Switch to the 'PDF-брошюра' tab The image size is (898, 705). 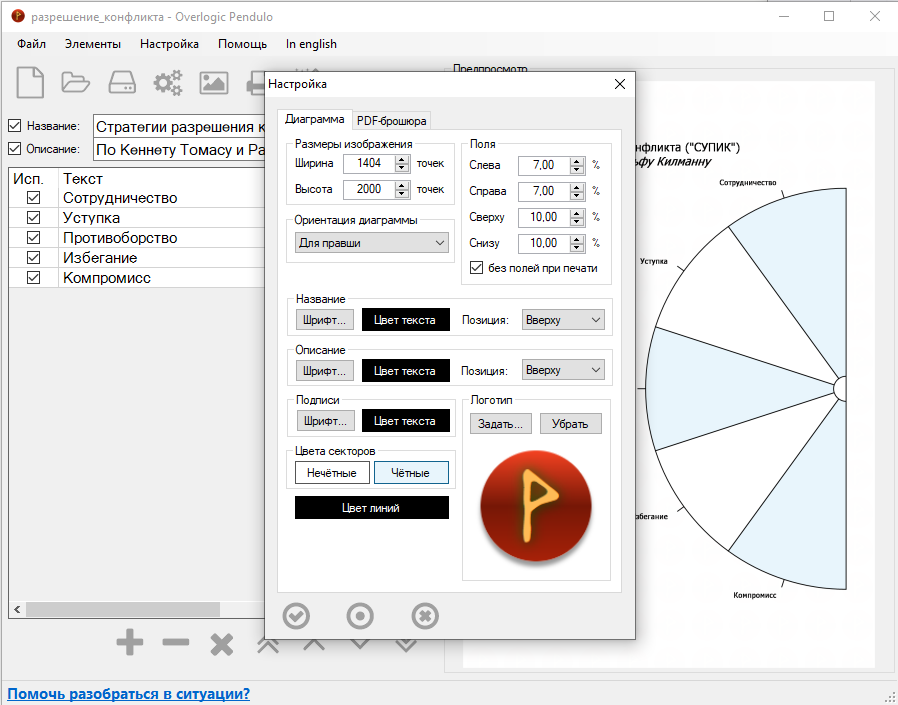point(391,120)
